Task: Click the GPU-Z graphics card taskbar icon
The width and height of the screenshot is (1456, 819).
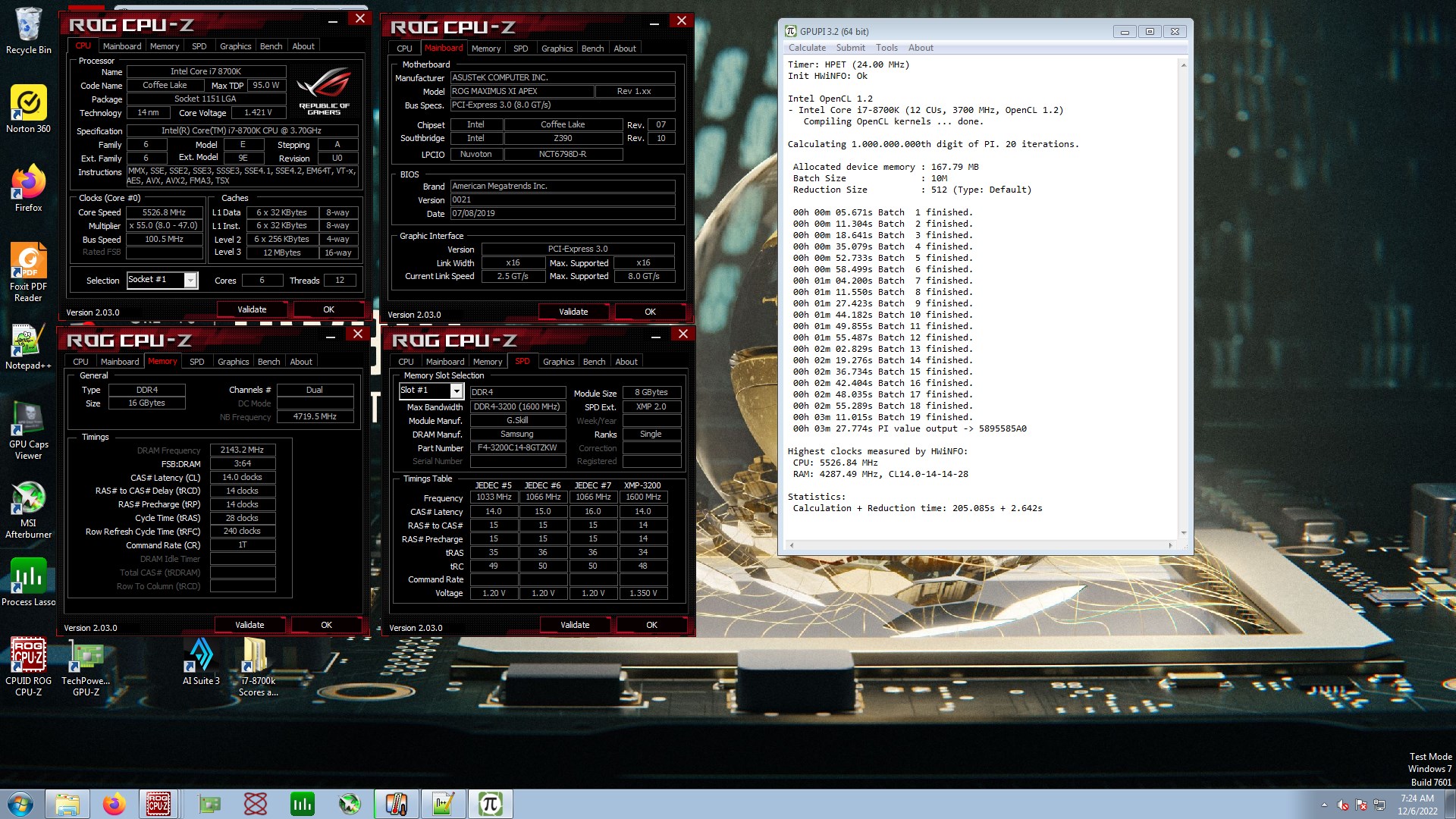Action: coord(209,804)
